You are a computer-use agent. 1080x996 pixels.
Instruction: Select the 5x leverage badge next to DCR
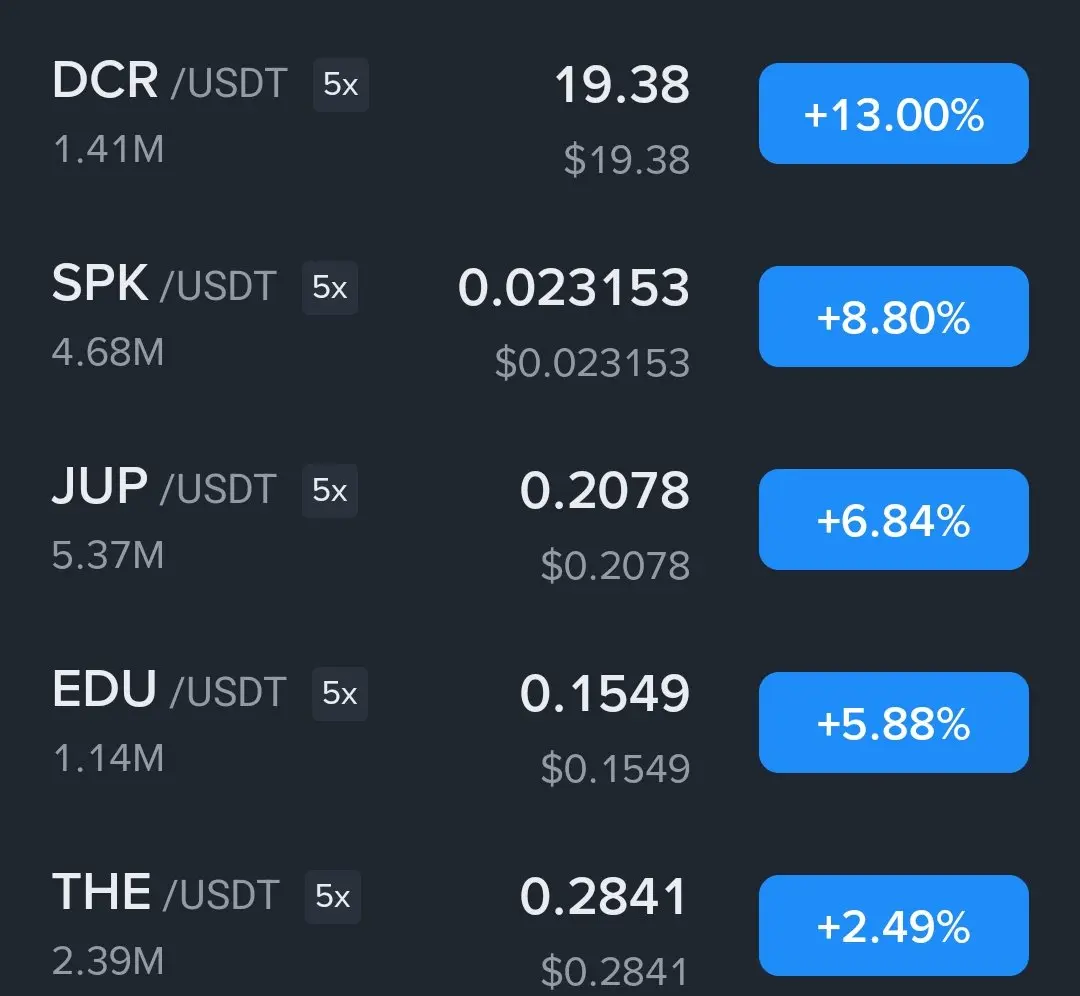pos(341,85)
